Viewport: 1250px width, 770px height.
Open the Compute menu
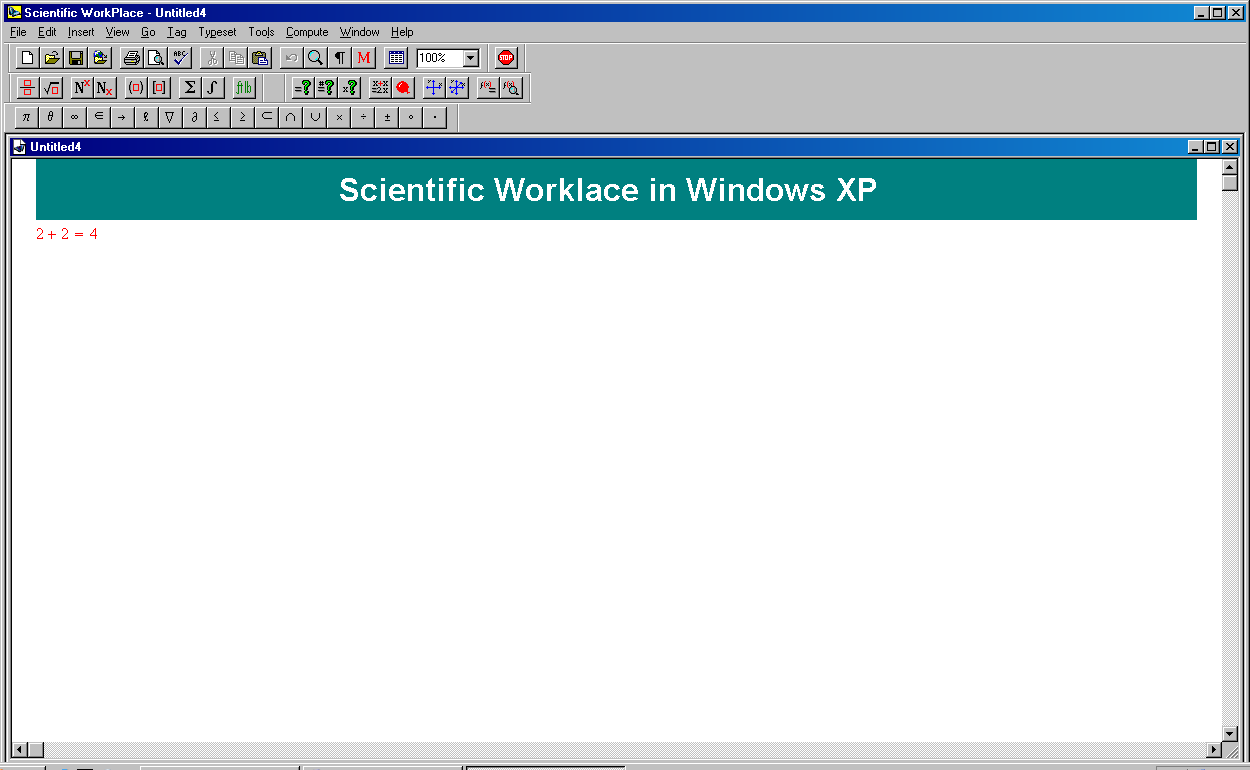click(307, 32)
